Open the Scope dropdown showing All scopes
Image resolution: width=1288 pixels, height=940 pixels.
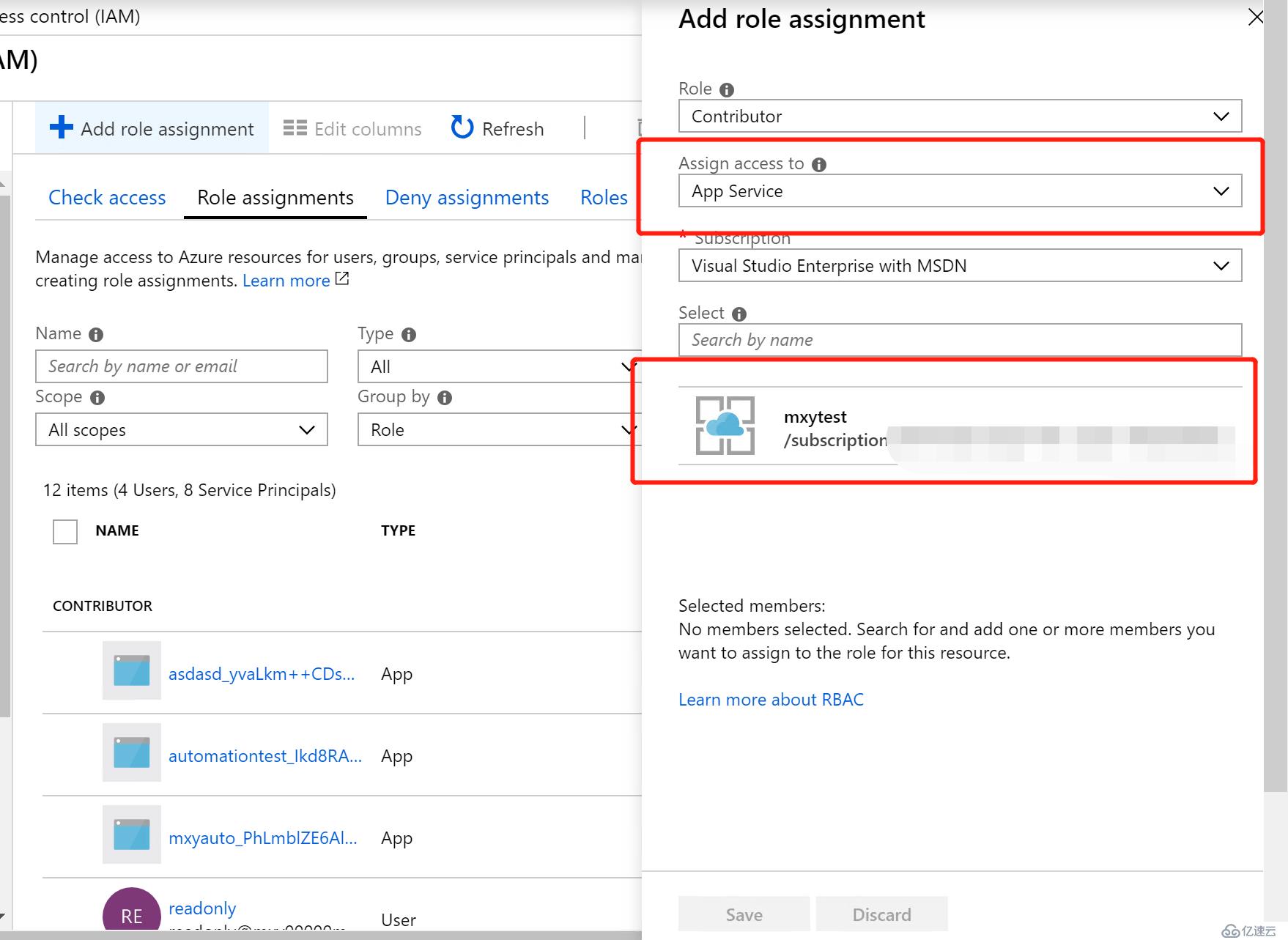pyautogui.click(x=182, y=429)
